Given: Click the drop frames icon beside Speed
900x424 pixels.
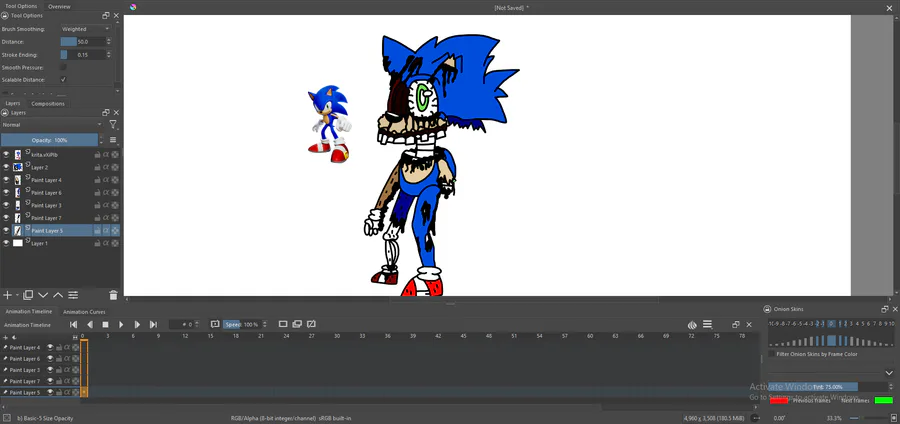Looking at the screenshot, I should coord(215,324).
